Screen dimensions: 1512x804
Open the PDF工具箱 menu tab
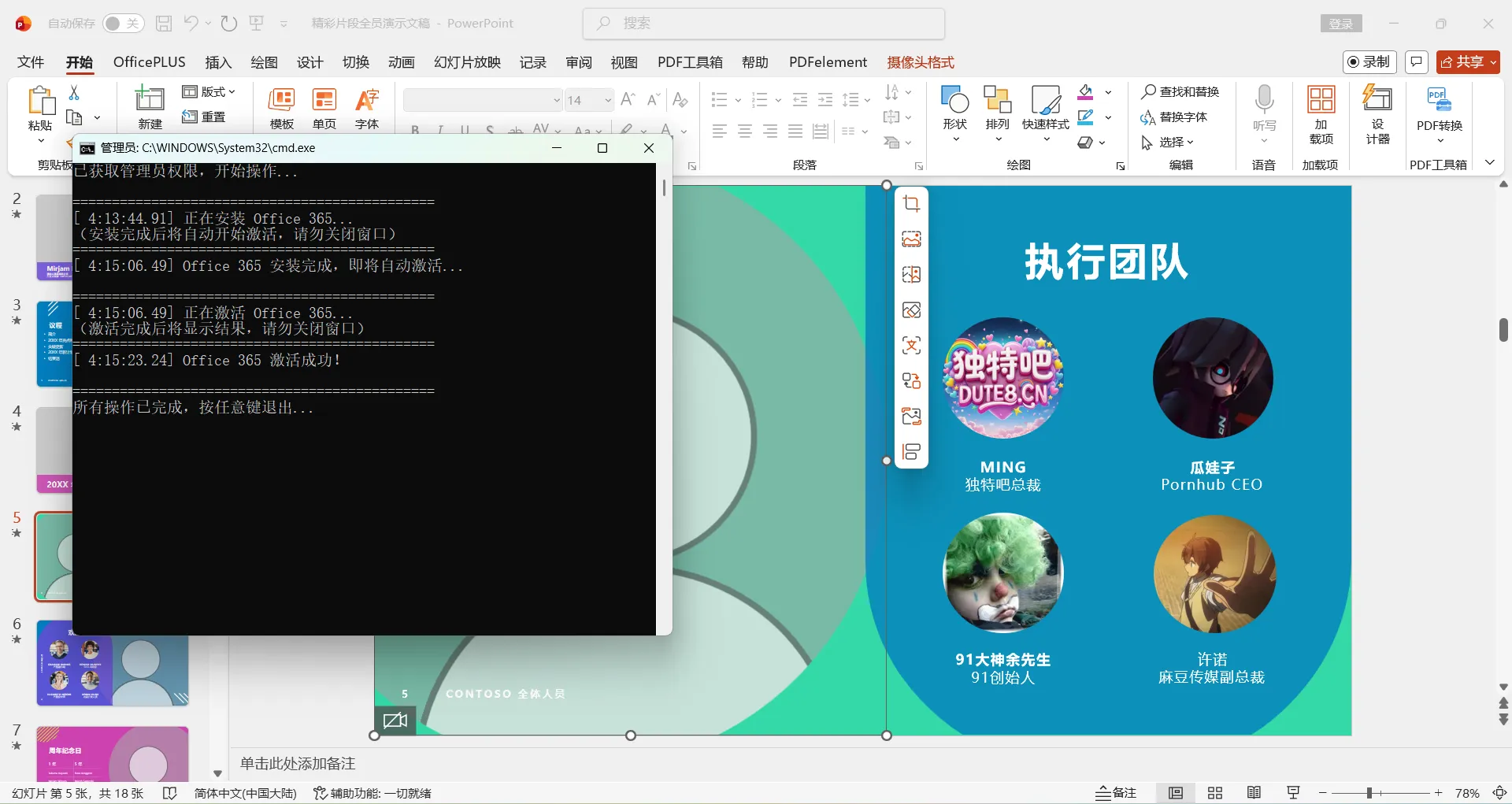coord(689,62)
